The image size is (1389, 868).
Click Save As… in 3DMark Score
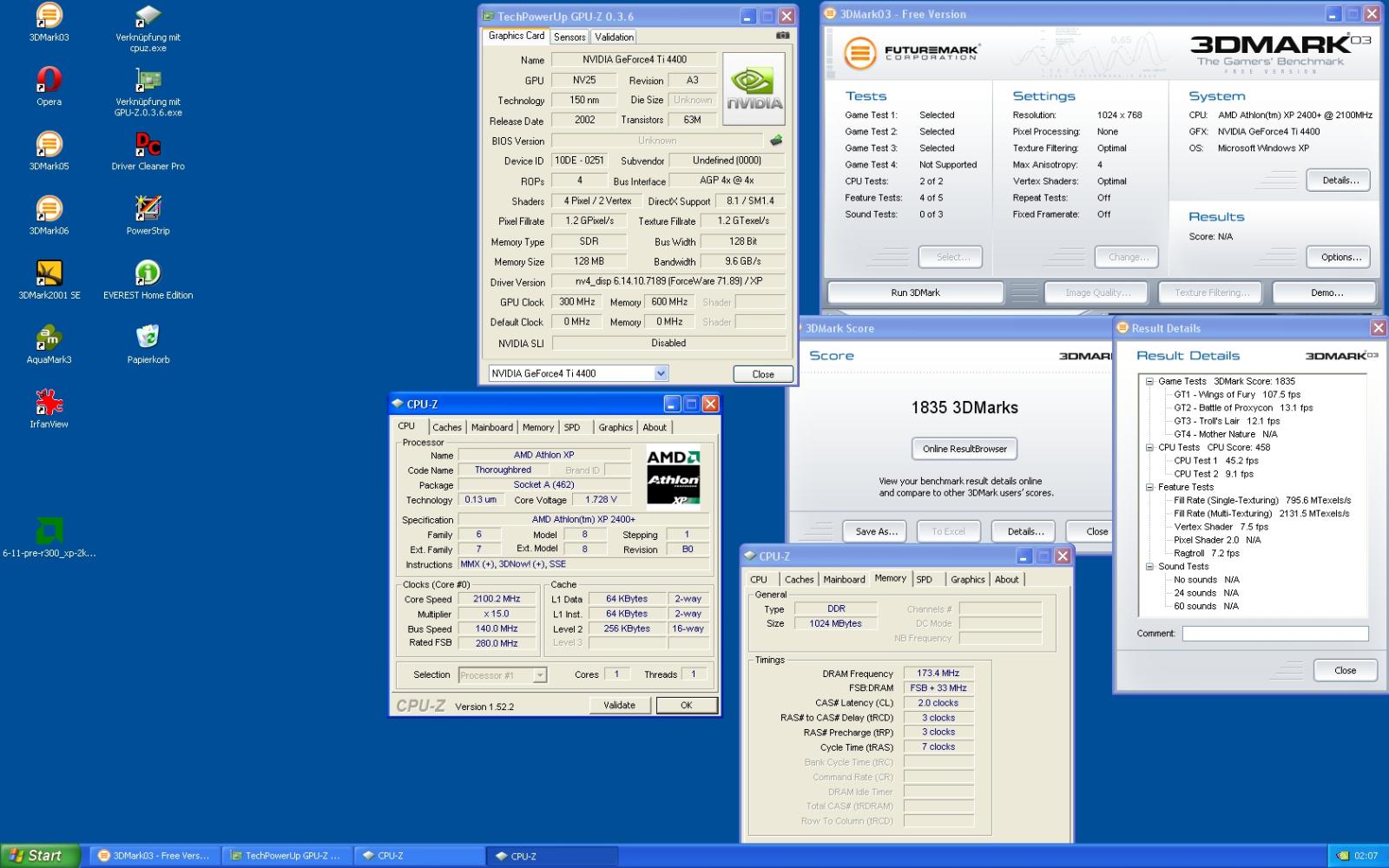click(x=875, y=531)
